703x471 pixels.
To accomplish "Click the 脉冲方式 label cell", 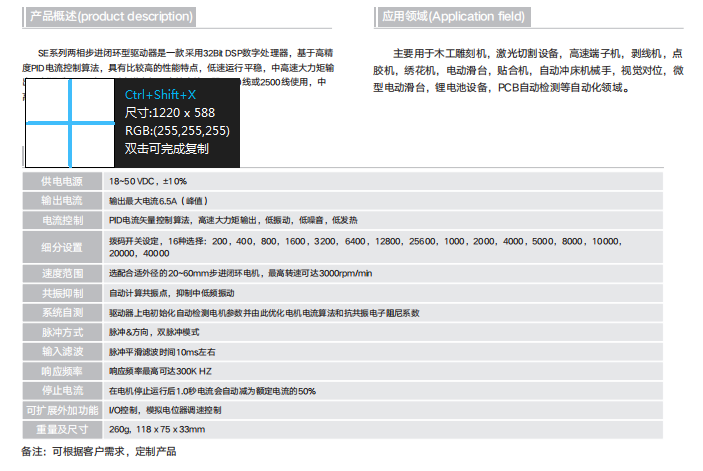I will (62, 332).
